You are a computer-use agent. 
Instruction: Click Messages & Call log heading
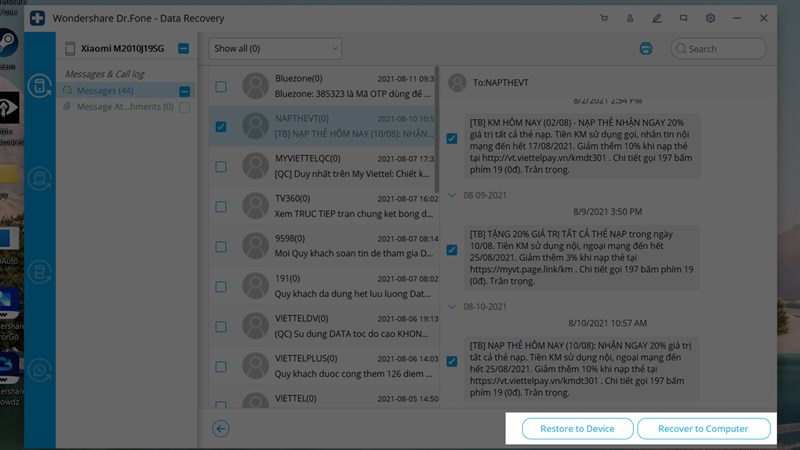pyautogui.click(x=105, y=74)
